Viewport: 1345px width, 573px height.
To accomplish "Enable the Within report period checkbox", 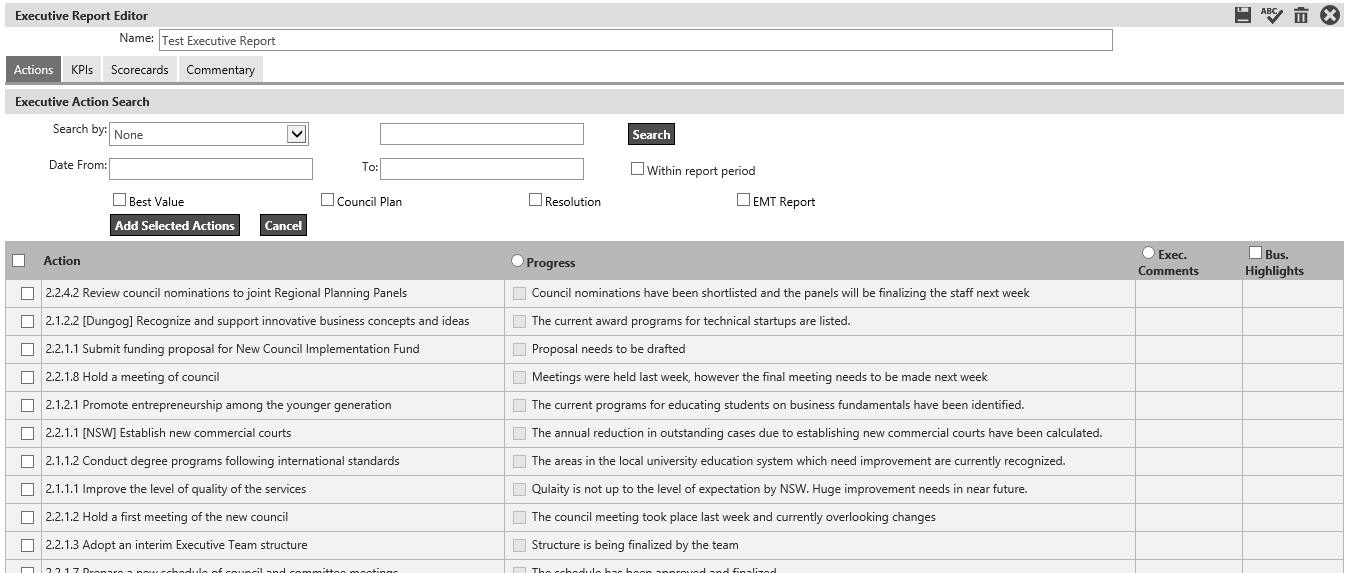I will coord(637,169).
